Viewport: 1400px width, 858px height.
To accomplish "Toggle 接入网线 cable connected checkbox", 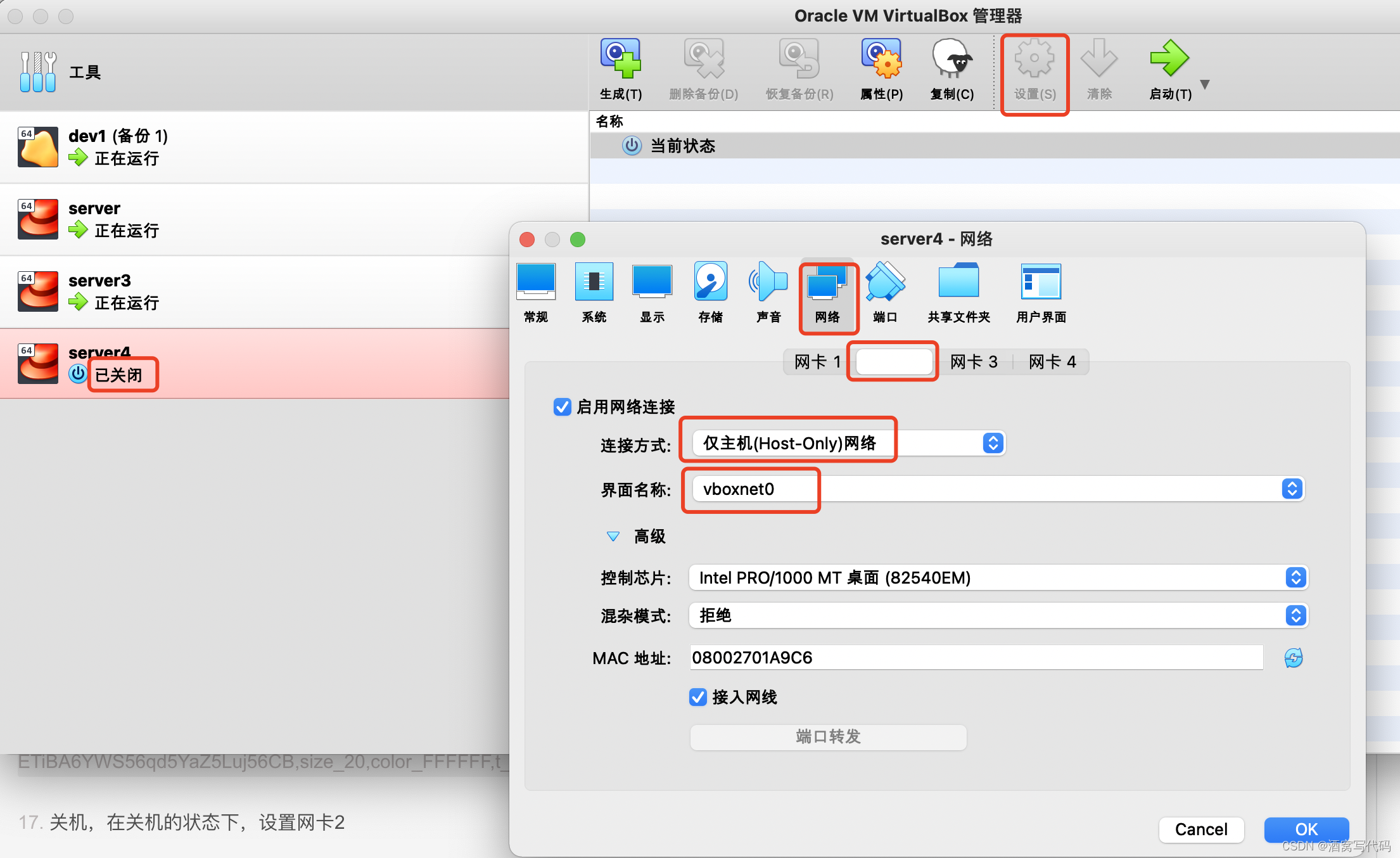I will pos(697,697).
